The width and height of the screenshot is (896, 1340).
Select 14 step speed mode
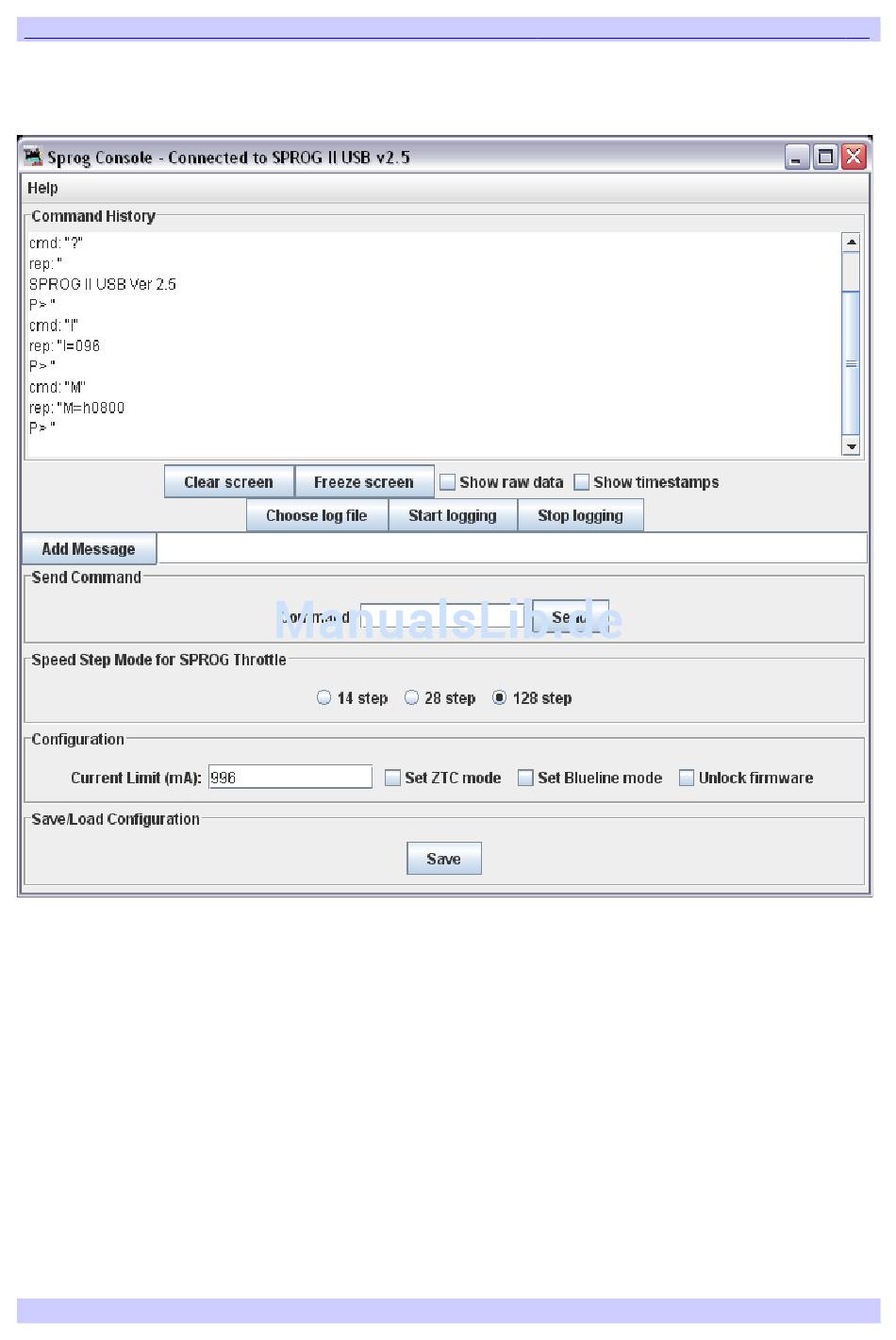click(x=324, y=697)
